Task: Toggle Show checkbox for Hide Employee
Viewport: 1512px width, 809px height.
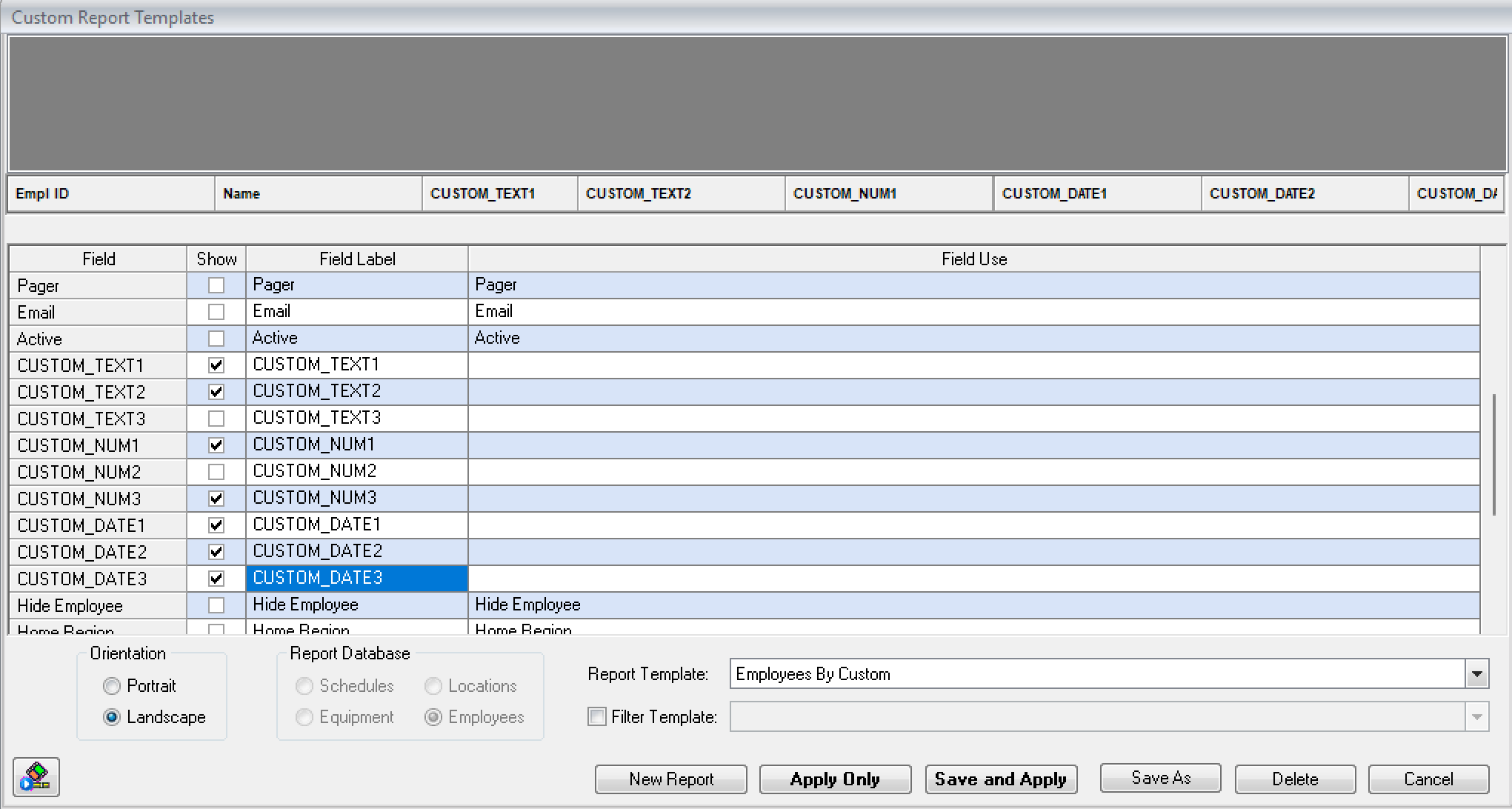Action: [216, 605]
